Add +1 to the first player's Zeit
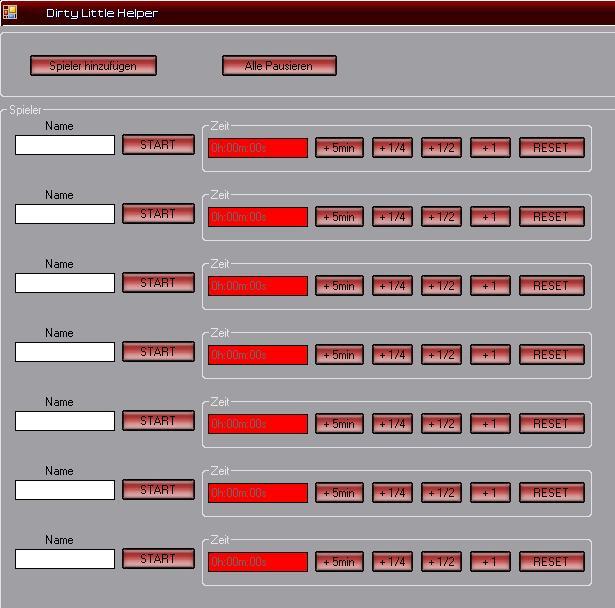The width and height of the screenshot is (615, 608). [490, 148]
